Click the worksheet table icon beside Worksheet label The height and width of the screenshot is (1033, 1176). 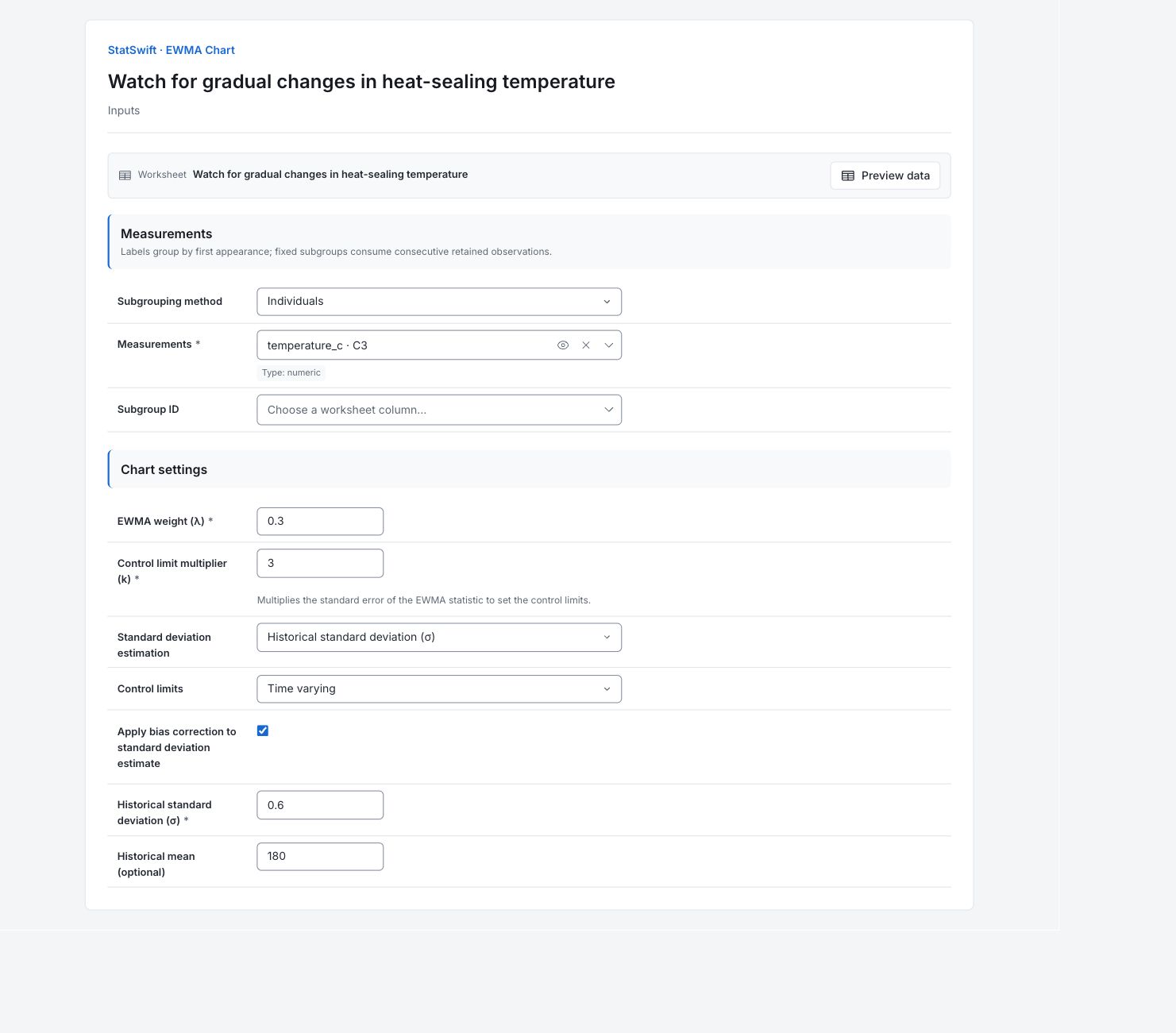click(125, 175)
